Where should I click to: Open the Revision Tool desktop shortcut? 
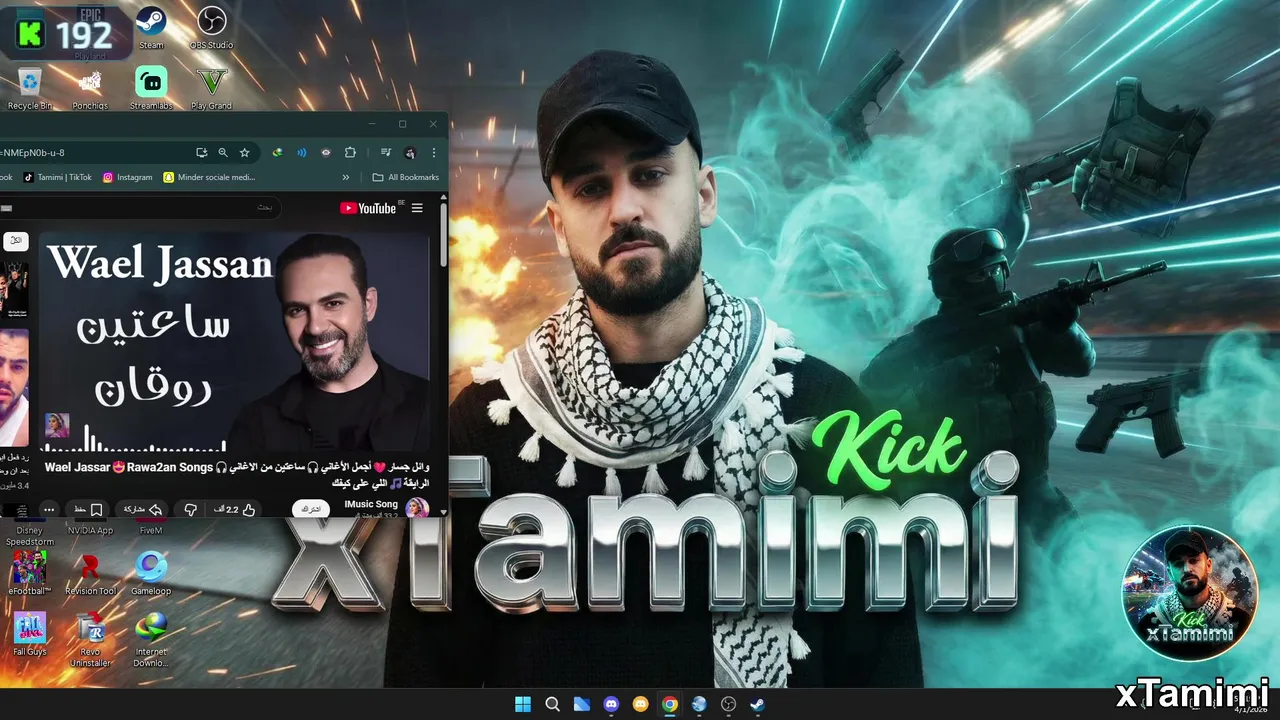pyautogui.click(x=90, y=574)
